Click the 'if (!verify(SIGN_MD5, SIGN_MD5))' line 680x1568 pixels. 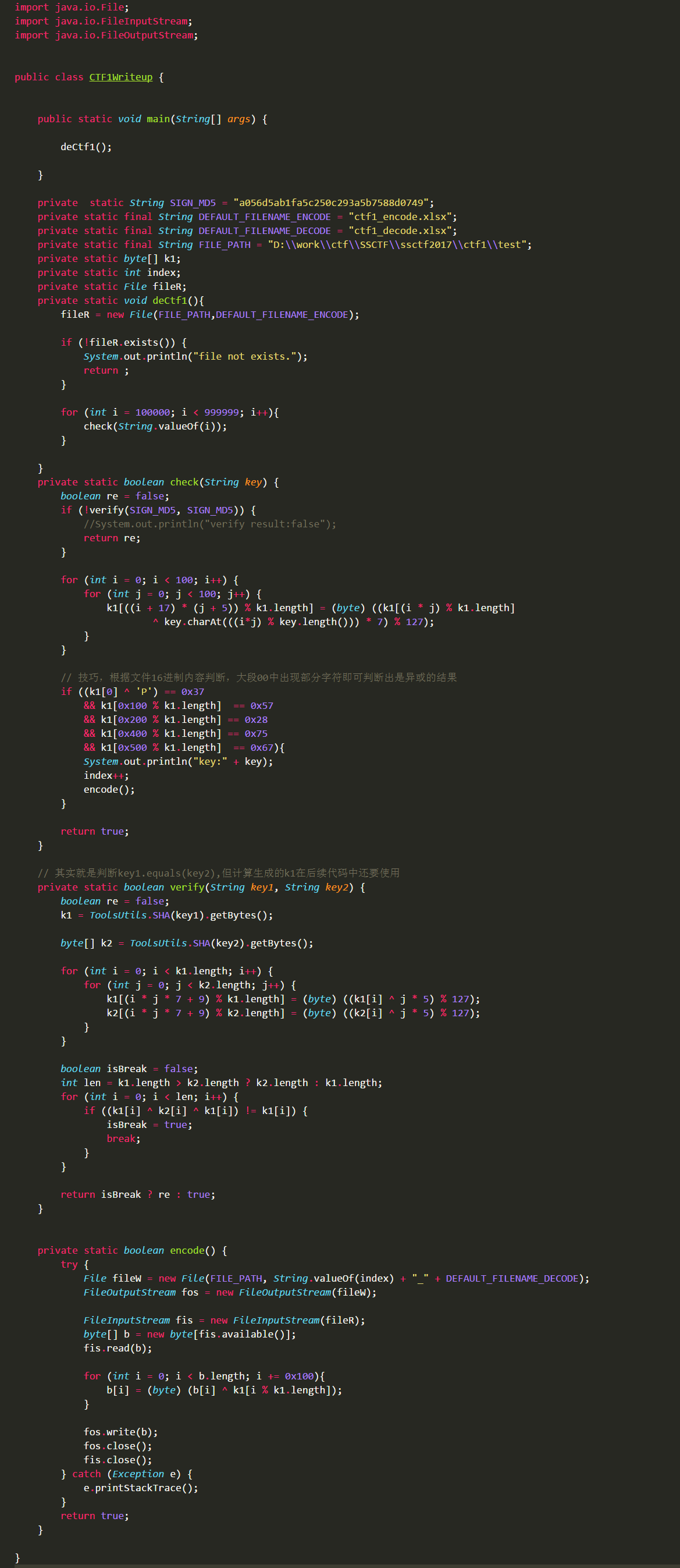pos(158,510)
